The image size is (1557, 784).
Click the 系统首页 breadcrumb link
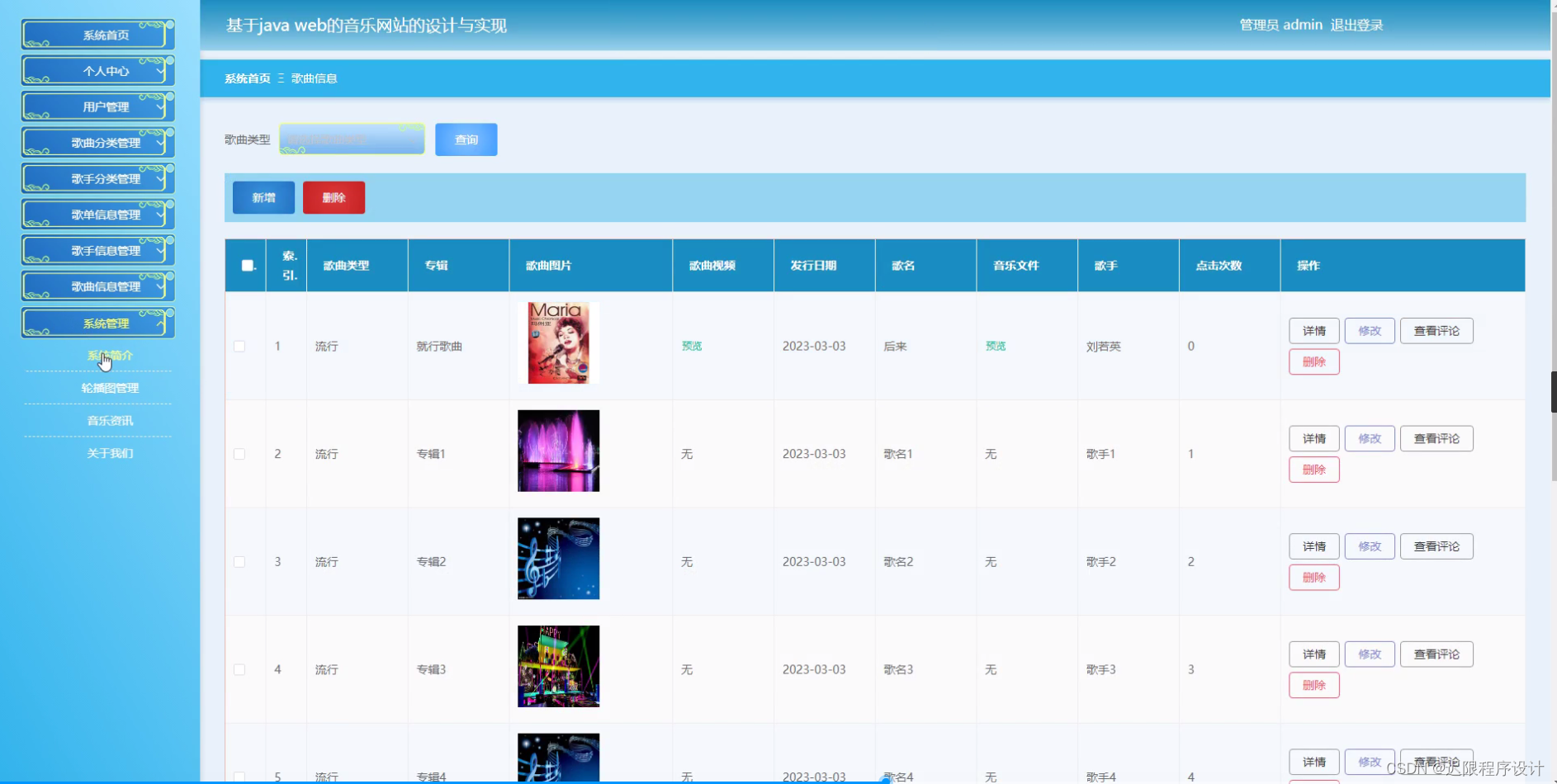click(x=248, y=78)
